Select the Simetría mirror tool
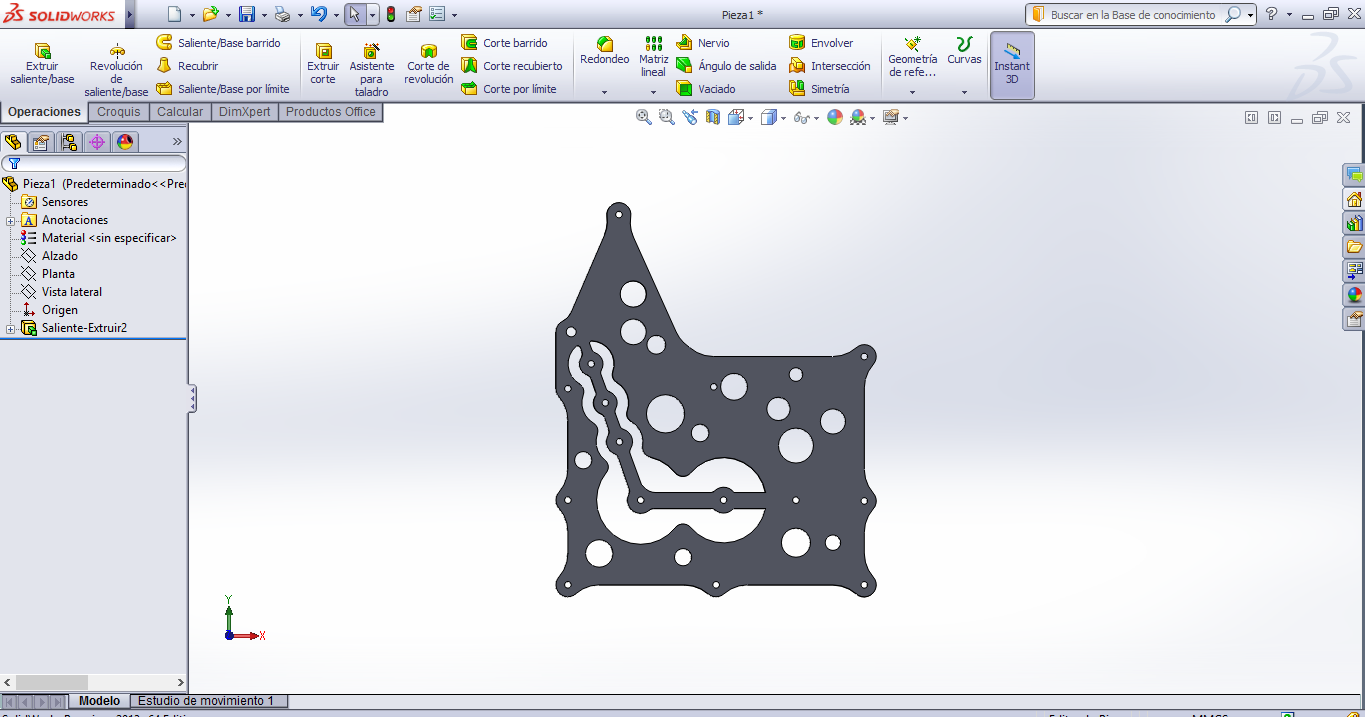Viewport: 1365px width, 717px height. pyautogui.click(x=819, y=89)
